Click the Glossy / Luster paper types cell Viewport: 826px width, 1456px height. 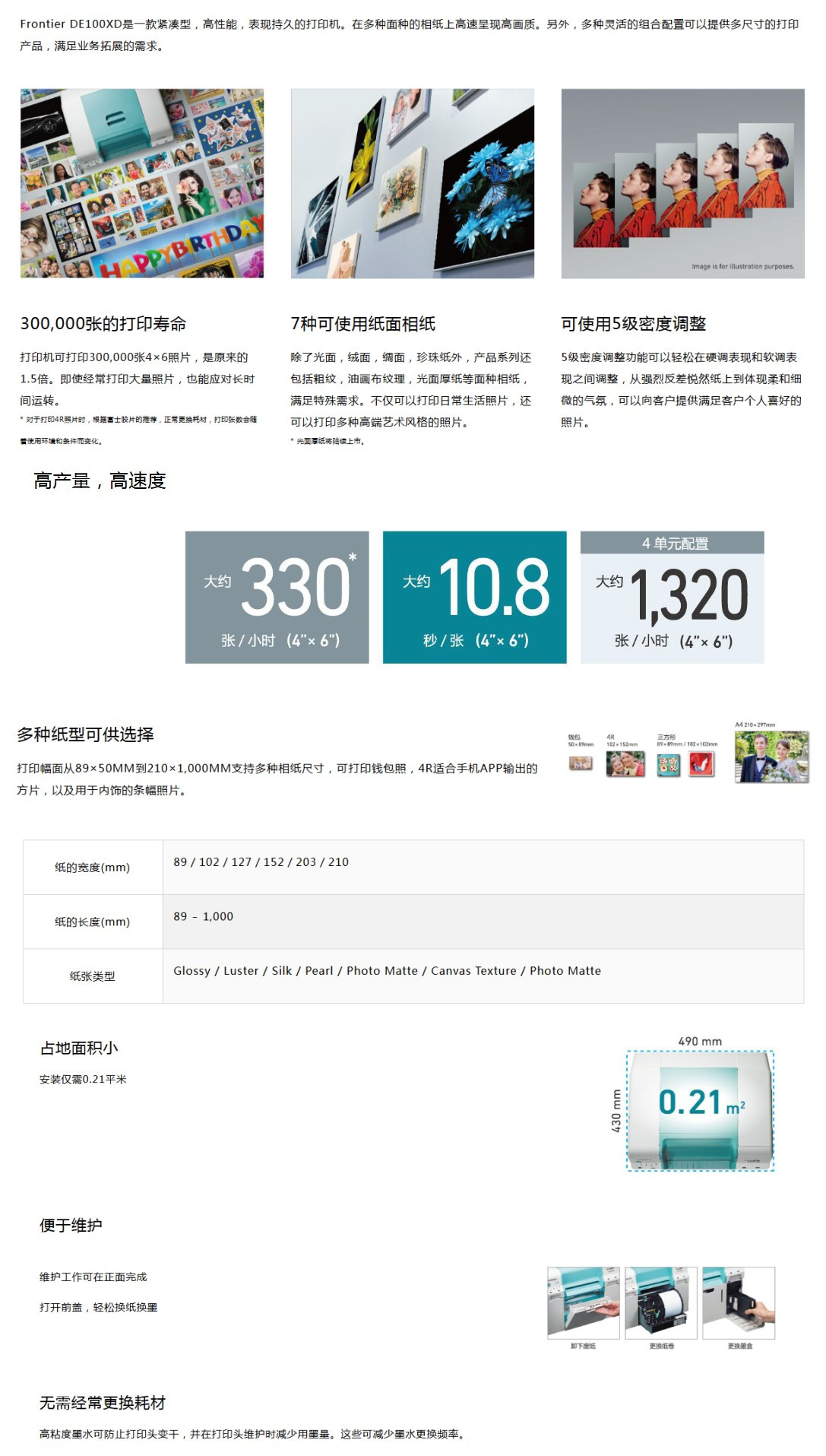[483, 975]
